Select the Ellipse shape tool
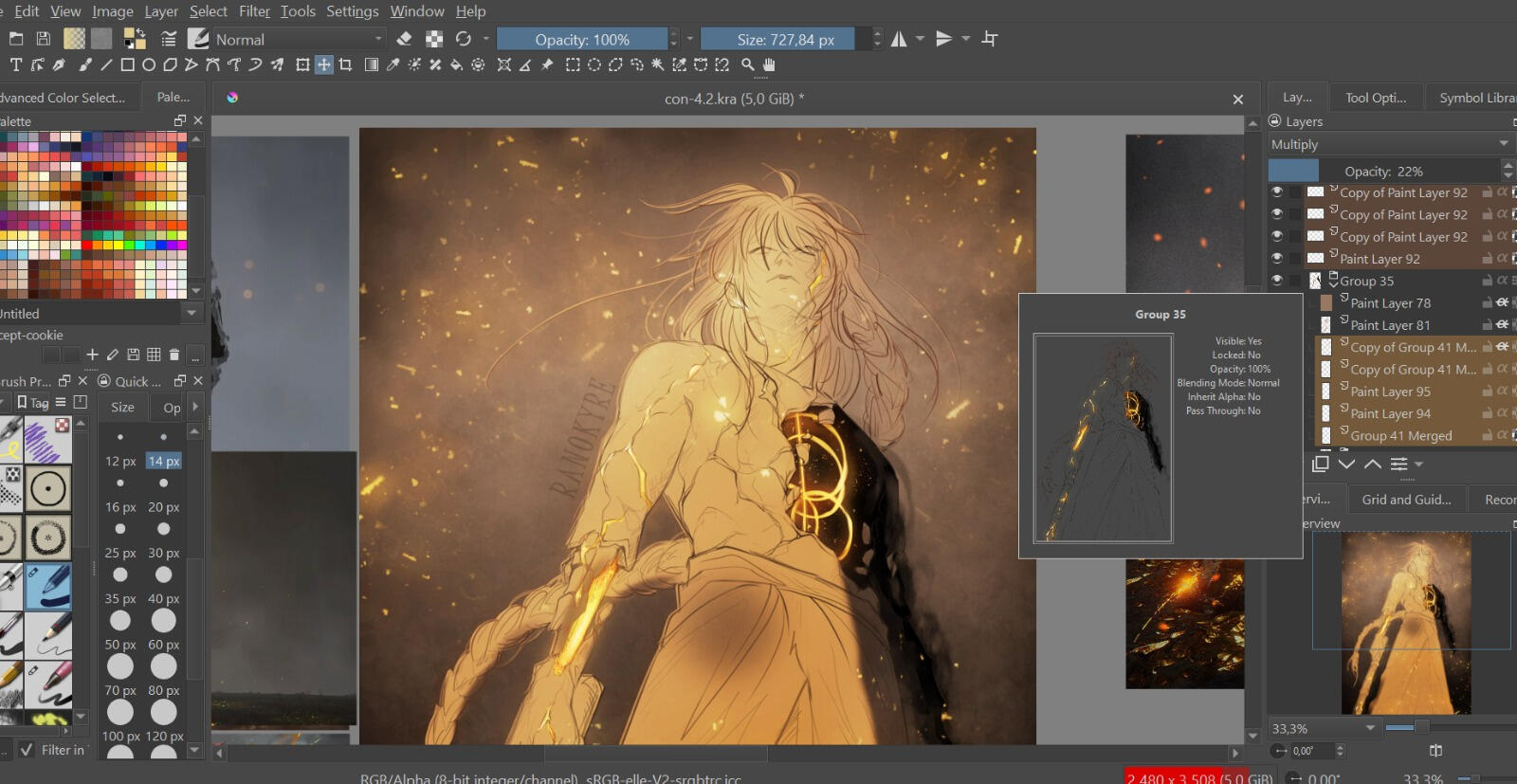This screenshot has height=784, width=1517. point(149,64)
